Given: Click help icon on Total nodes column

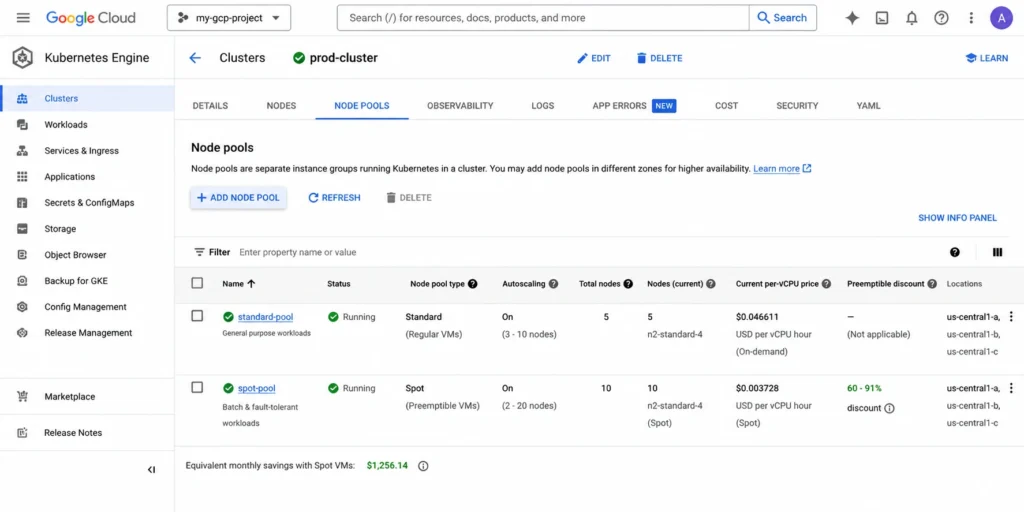Looking at the screenshot, I should coord(628,284).
